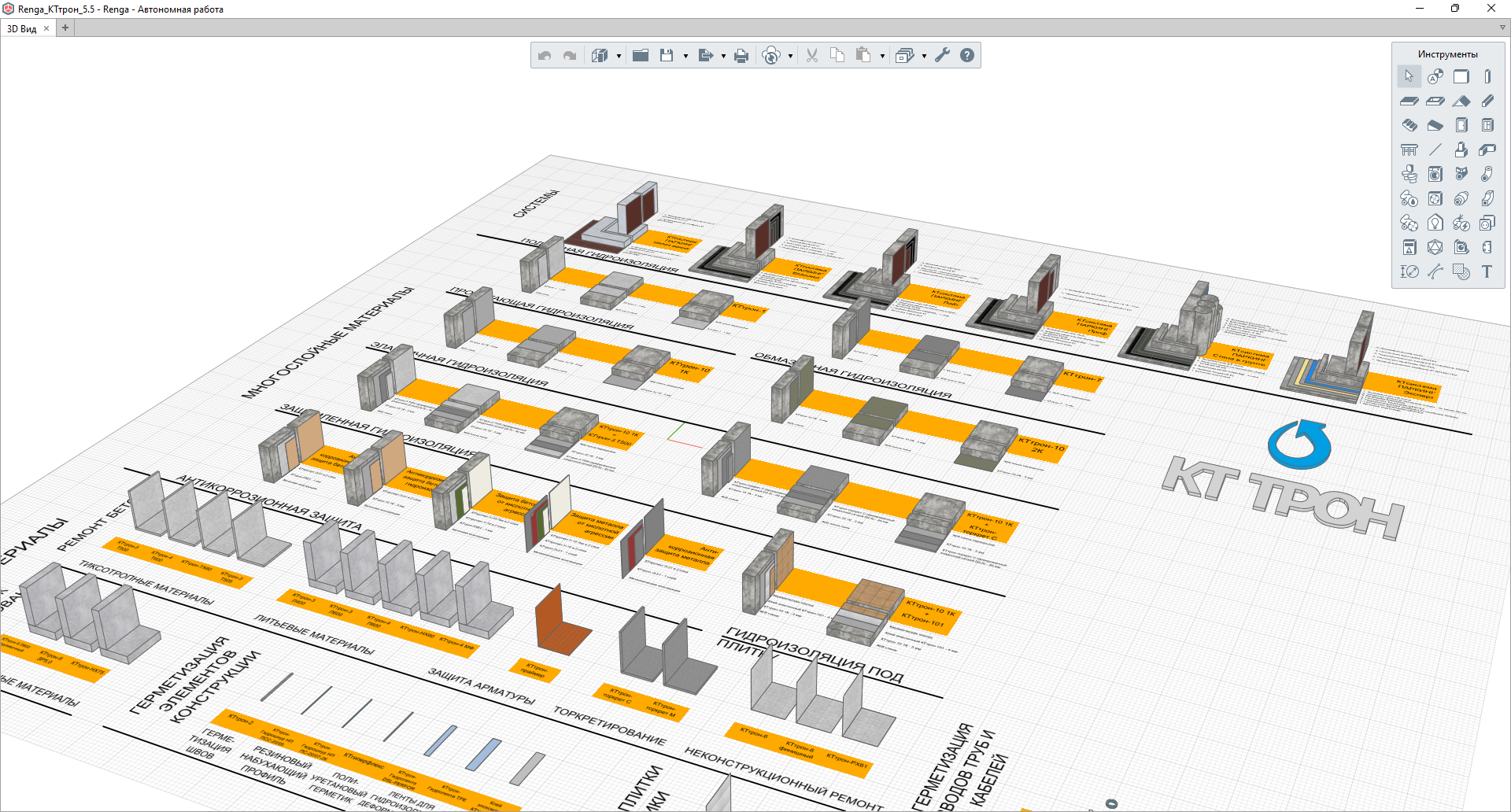Viewport: 1511px width, 812px height.
Task: Choose the Door tool
Action: click(1461, 125)
